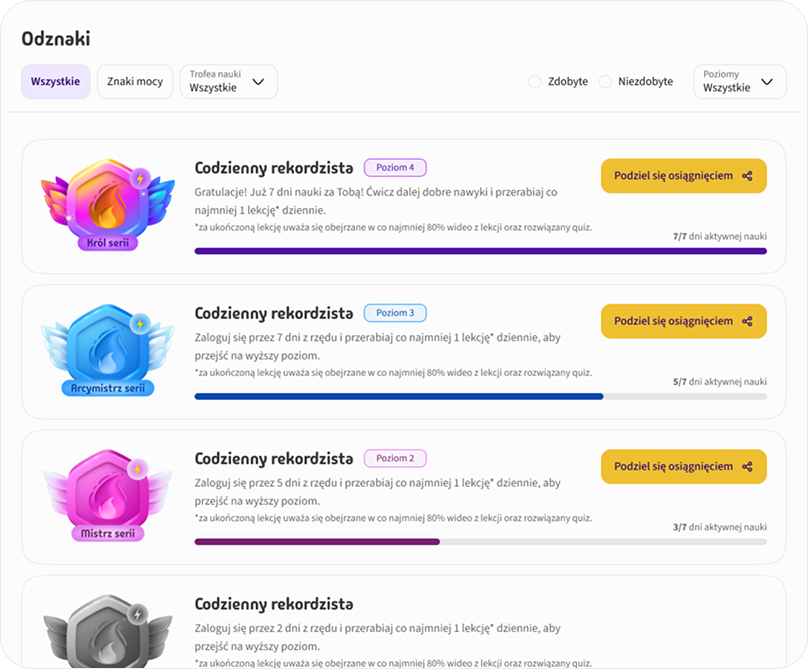Select the Arcymistrz serii blue badge icon
This screenshot has width=808, height=669.
point(107,350)
